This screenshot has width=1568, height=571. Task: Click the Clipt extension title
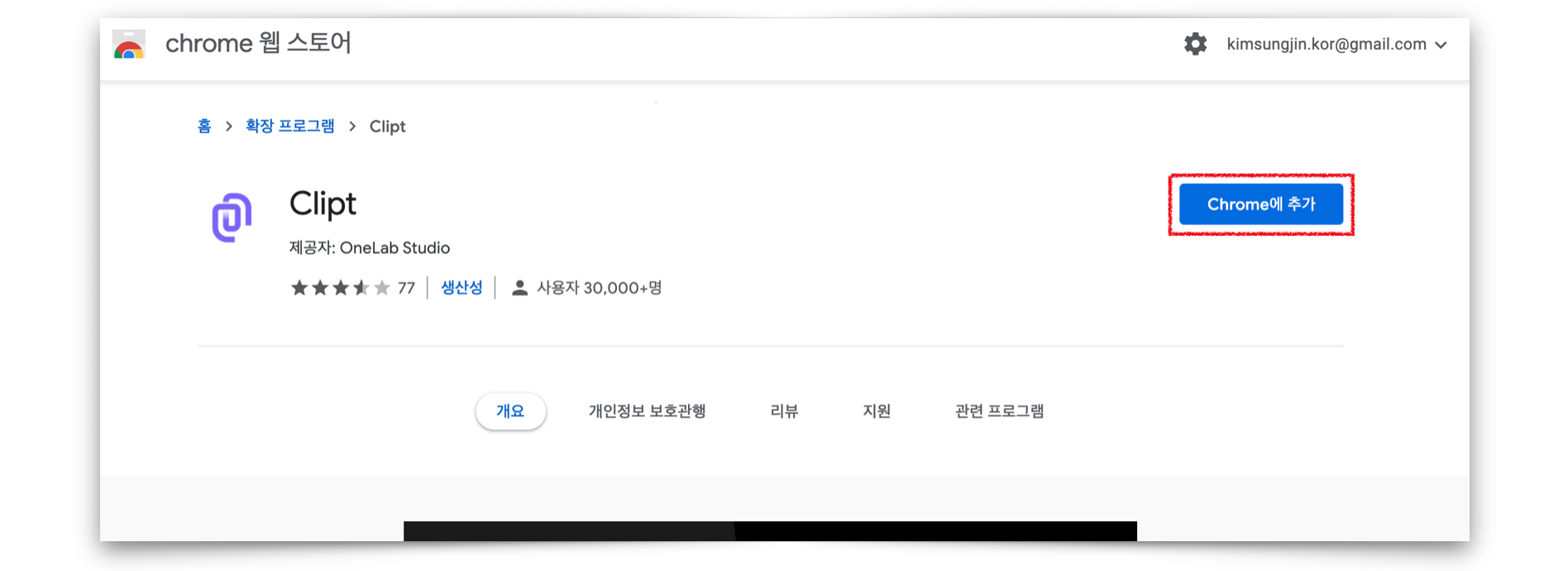point(323,204)
